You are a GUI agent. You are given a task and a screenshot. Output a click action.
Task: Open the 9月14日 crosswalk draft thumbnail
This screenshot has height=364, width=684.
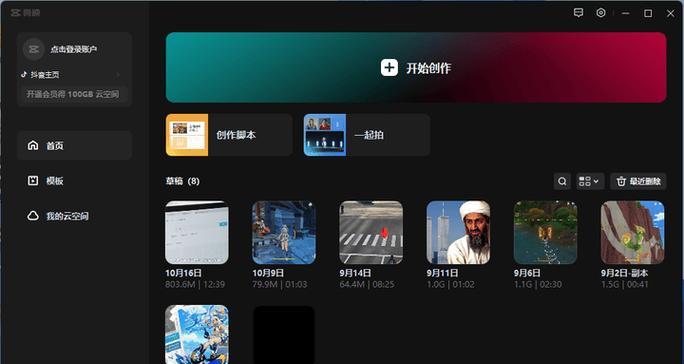(x=371, y=232)
